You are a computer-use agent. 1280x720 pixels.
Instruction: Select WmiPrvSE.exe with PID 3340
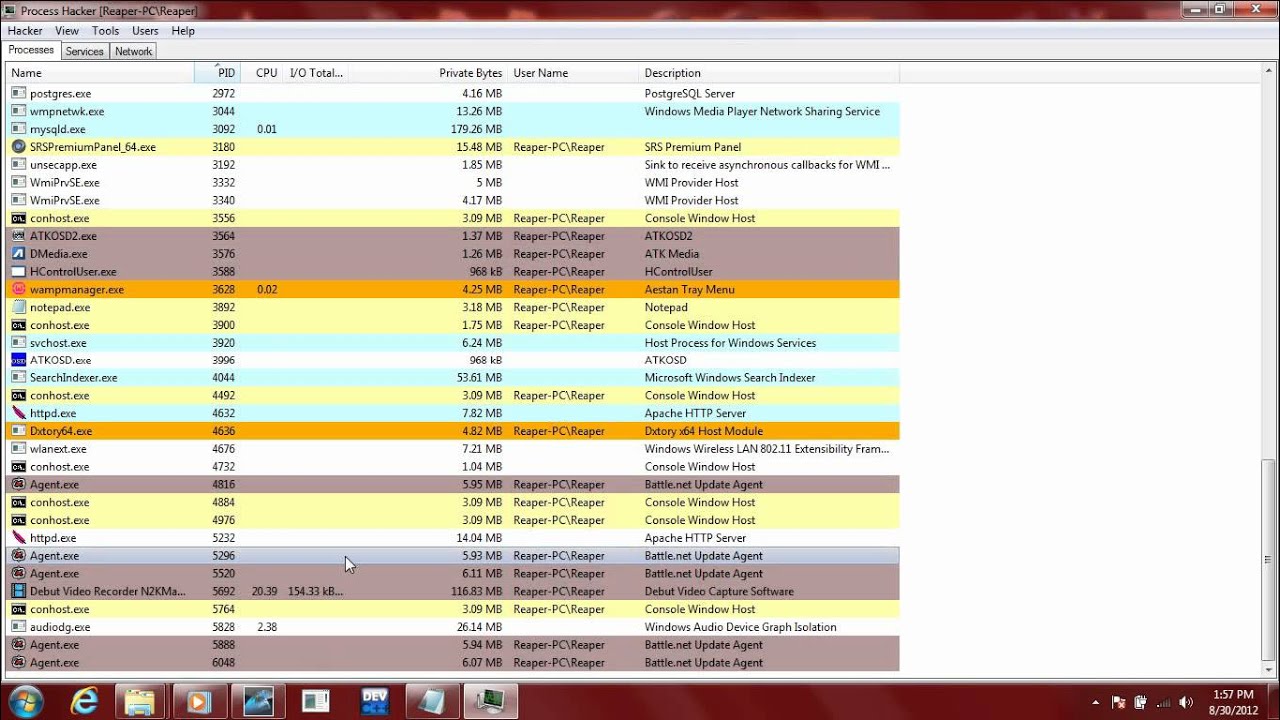(453, 200)
